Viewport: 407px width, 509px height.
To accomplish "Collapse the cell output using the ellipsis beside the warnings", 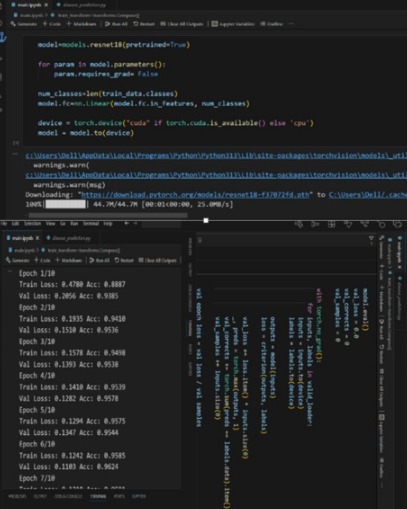I will pyautogui.click(x=15, y=154).
